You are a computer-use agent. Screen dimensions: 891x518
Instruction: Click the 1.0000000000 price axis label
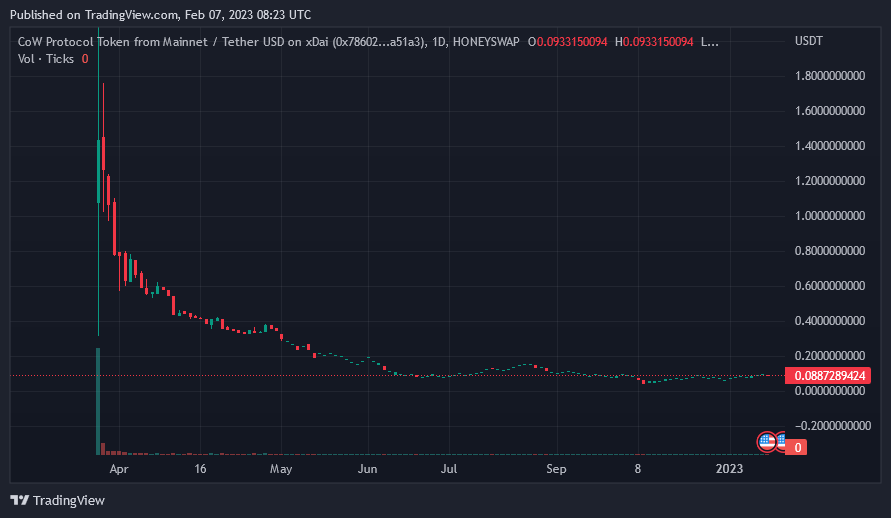830,216
